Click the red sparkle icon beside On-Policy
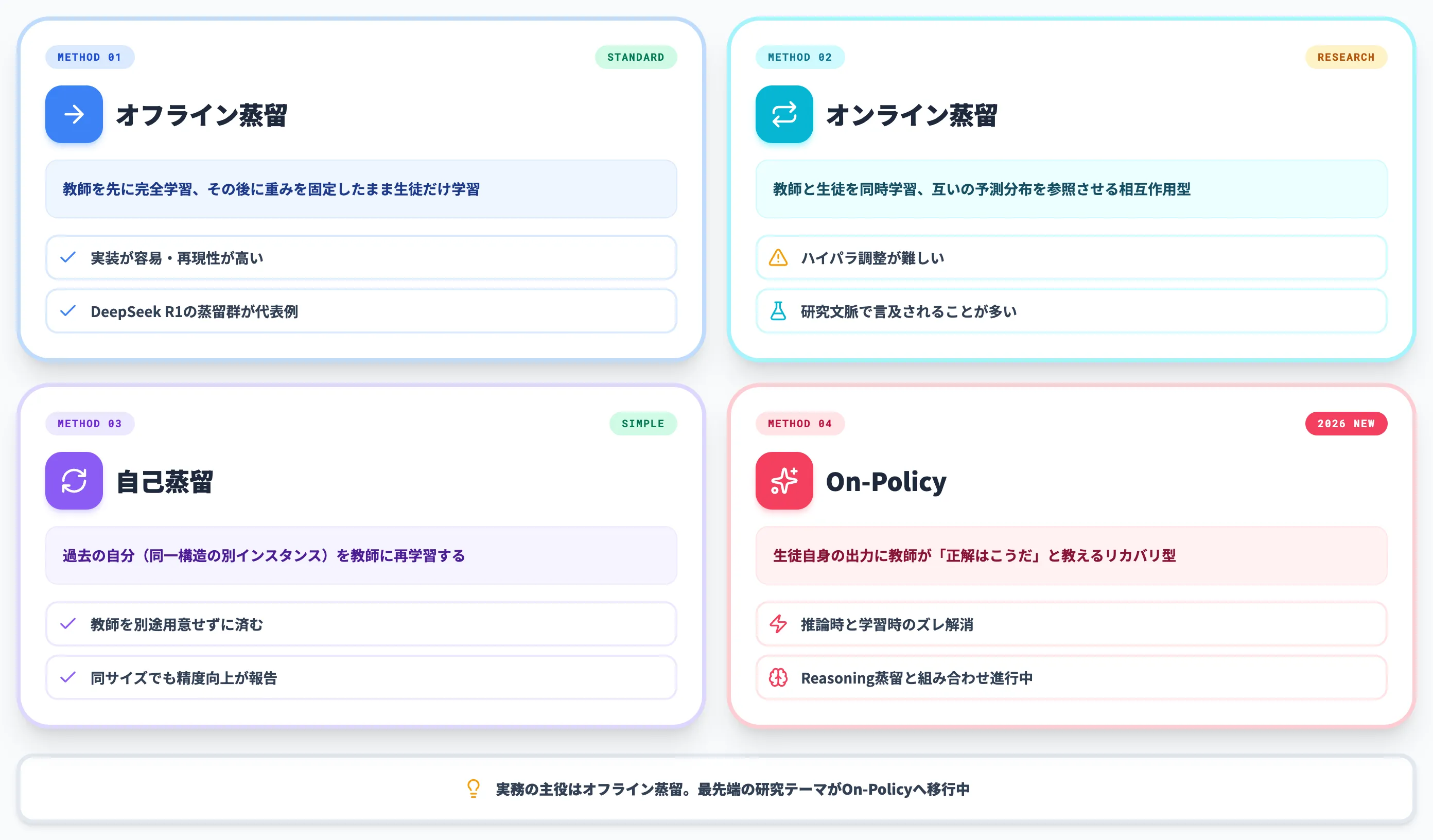1433x840 pixels. tap(784, 481)
